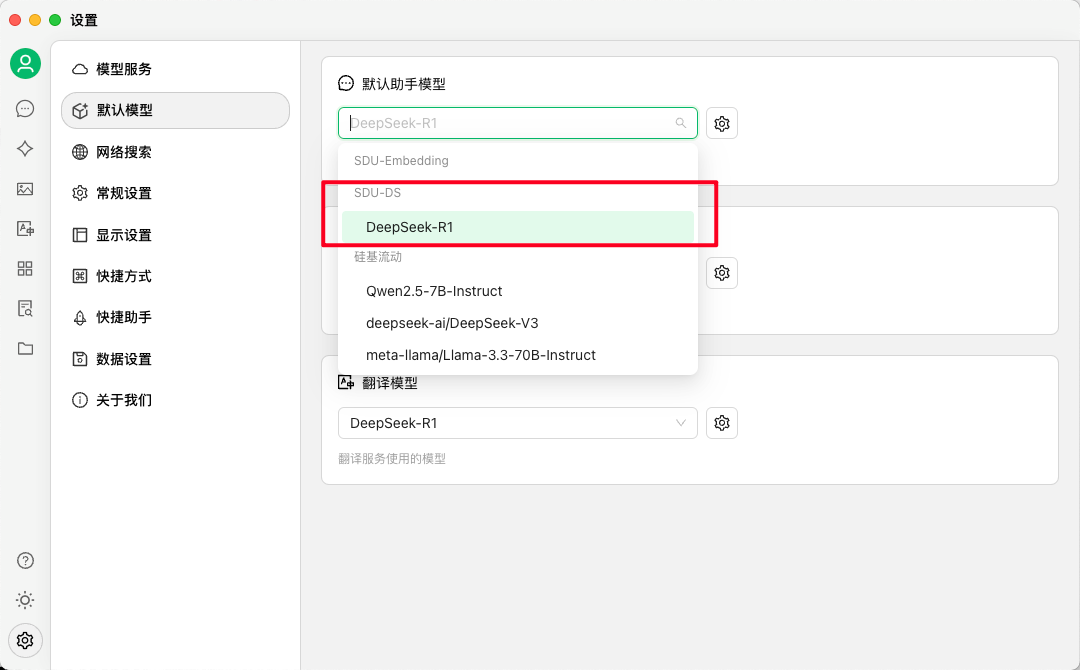1080x670 pixels.
Task: Click the search magnifier in model field
Action: (x=681, y=123)
